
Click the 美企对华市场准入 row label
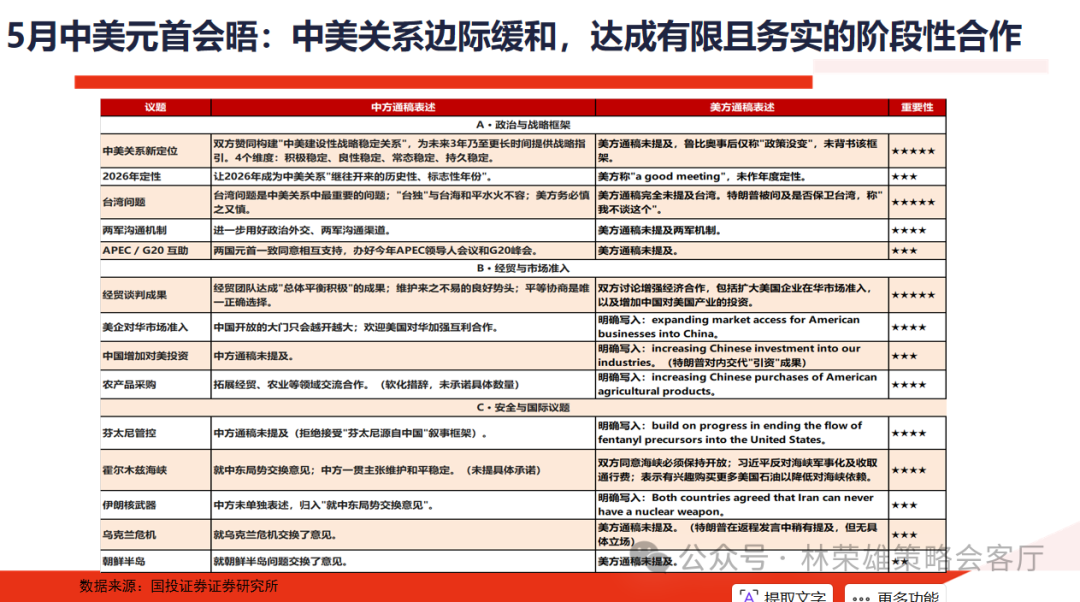[145, 327]
